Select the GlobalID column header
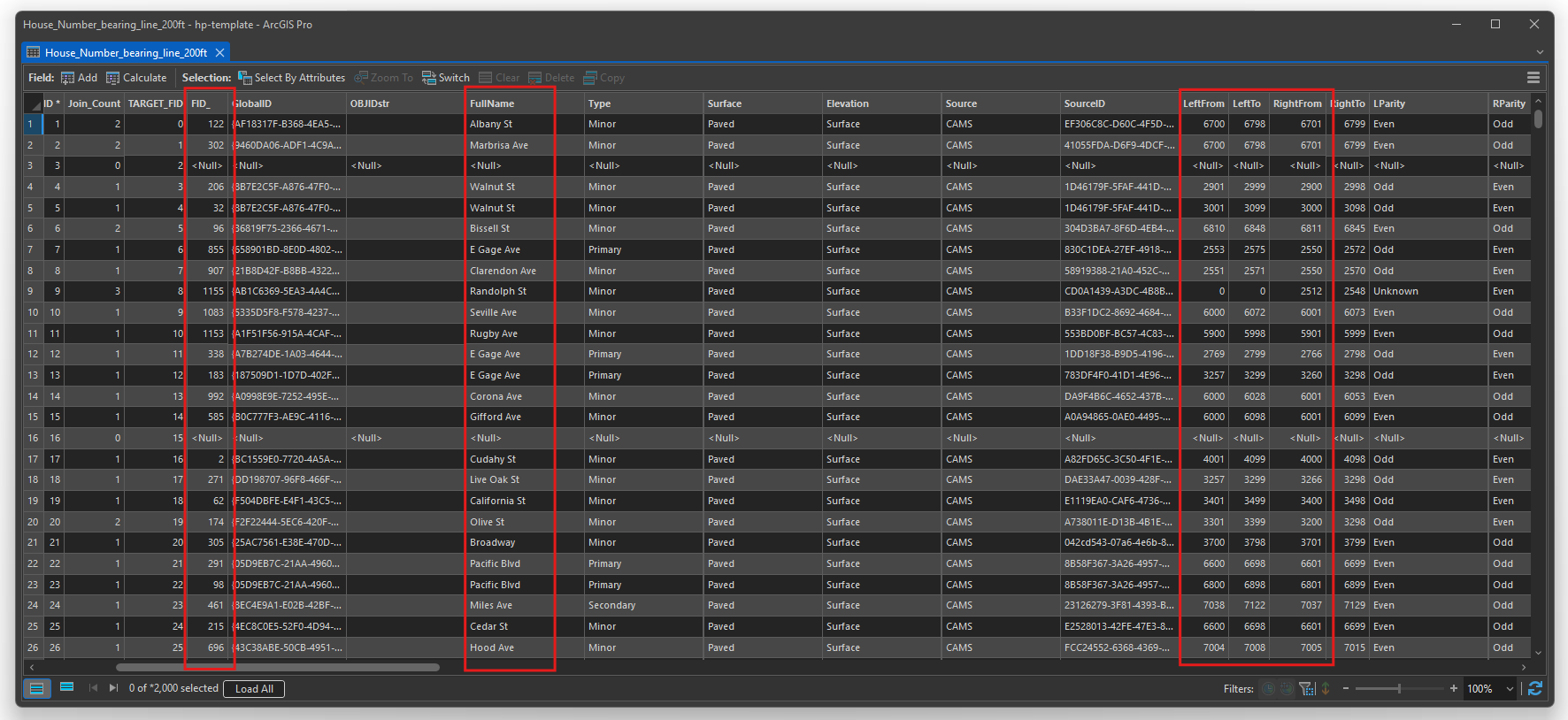 288,103
